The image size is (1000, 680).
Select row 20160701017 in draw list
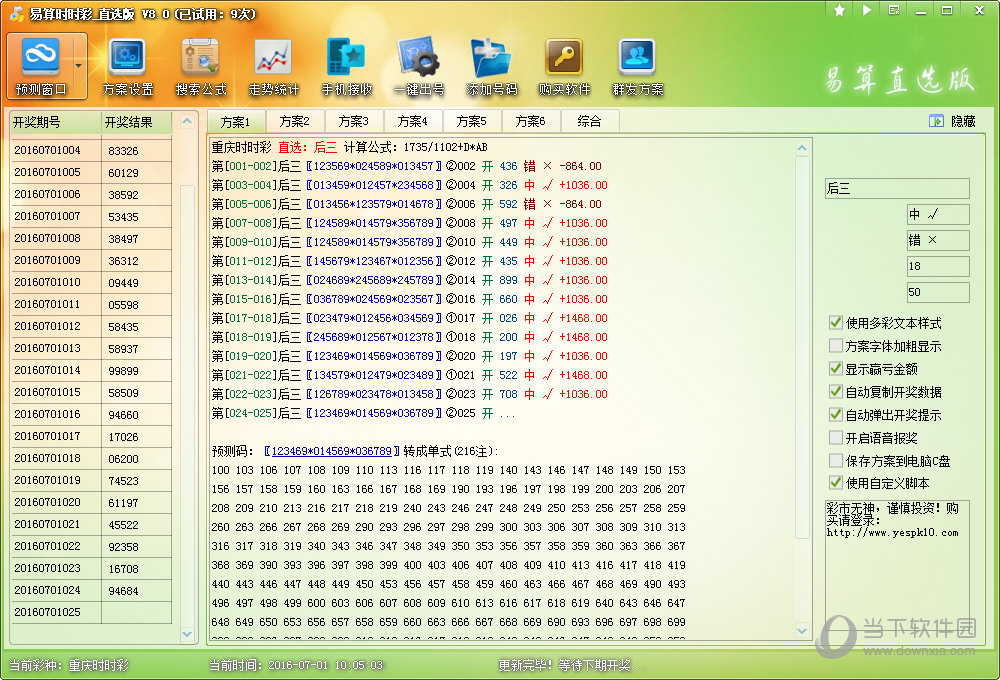pyautogui.click(x=91, y=436)
